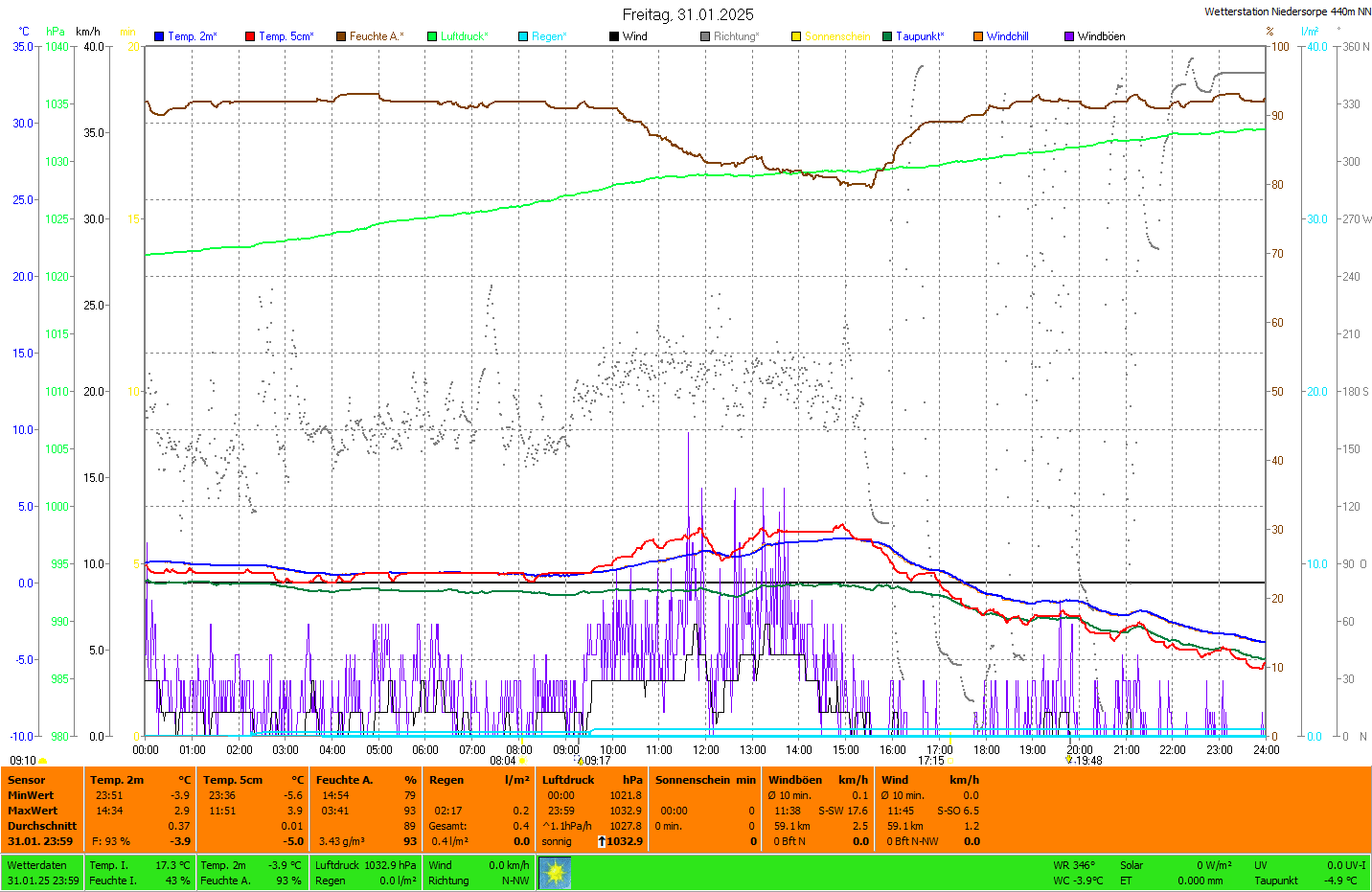The image size is (1372, 892).
Task: Toggle the Richtung series label in legend
Action: [736, 36]
